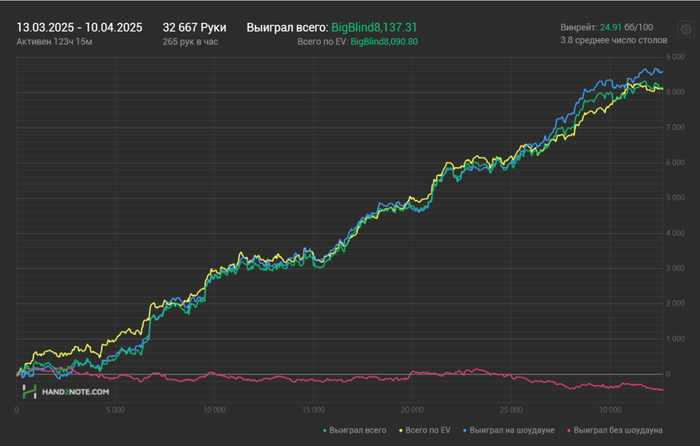700x446 pixels.
Task: Click the 0 y-axis baseline label
Action: pos(668,374)
